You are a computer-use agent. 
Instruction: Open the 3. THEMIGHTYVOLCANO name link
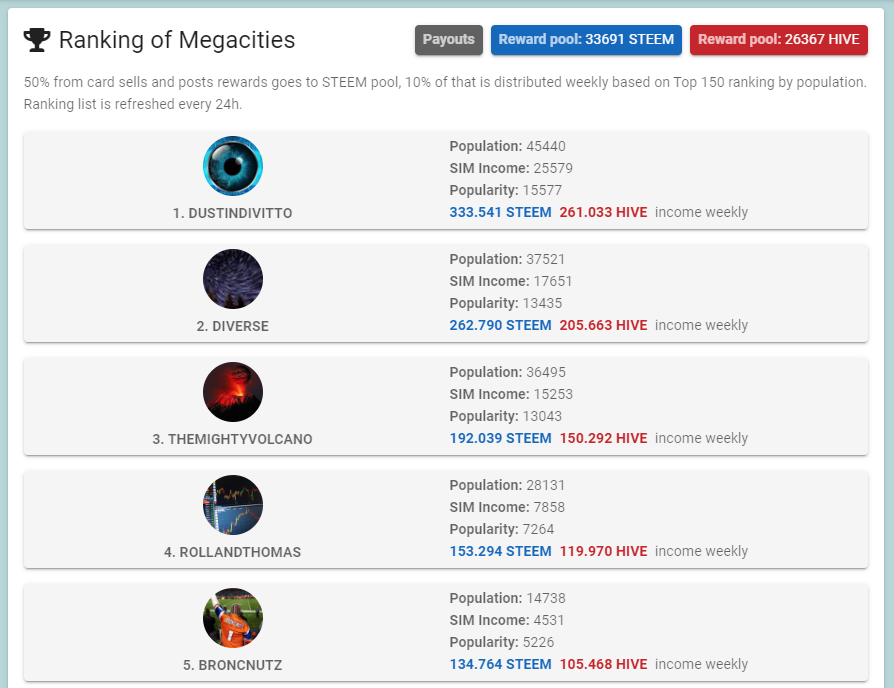pos(233,439)
